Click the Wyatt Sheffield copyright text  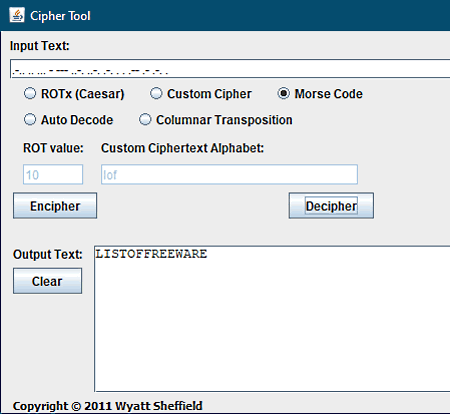[x=108, y=406]
